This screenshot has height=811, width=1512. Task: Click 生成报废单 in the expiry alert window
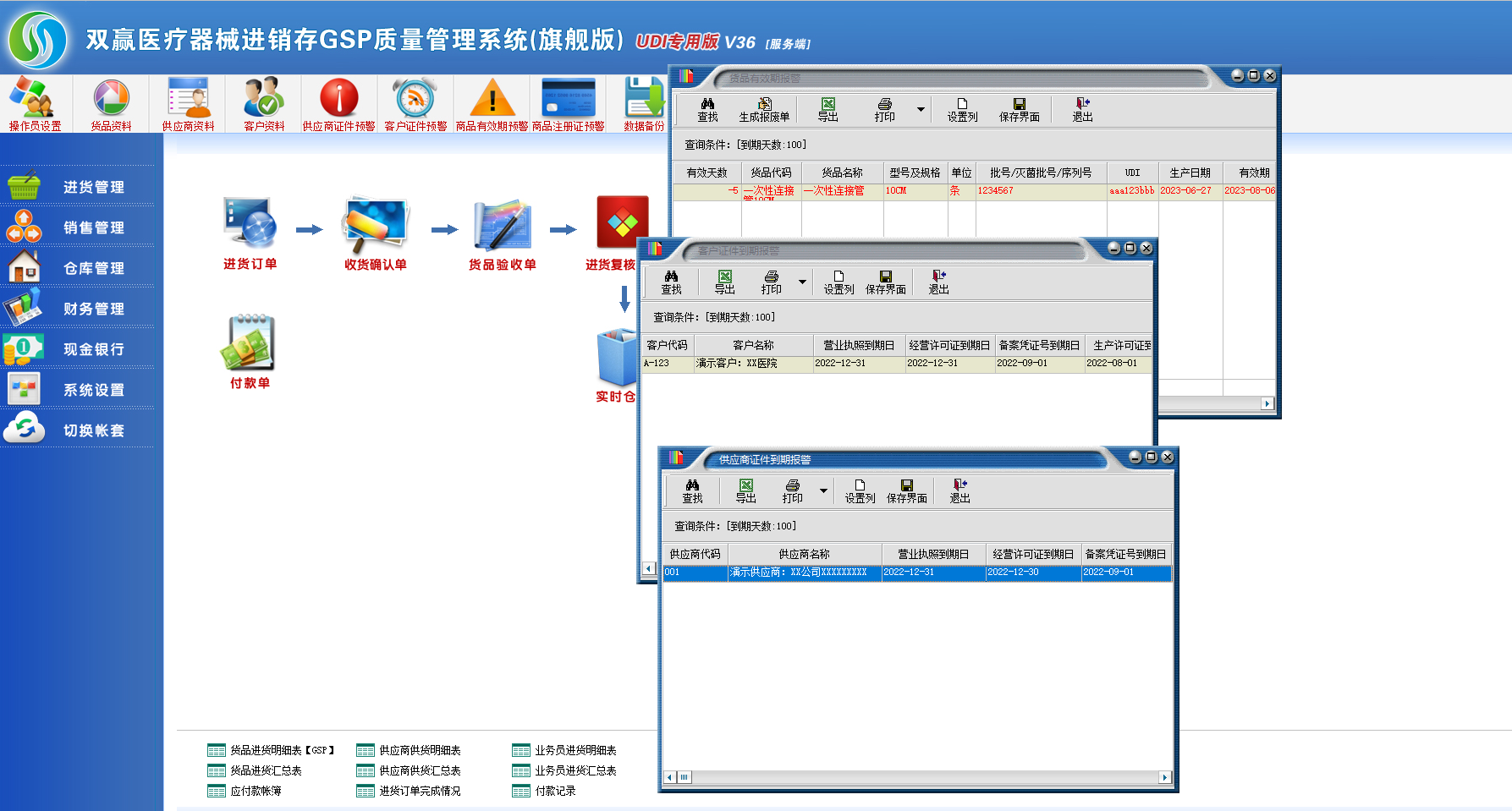pyautogui.click(x=764, y=109)
